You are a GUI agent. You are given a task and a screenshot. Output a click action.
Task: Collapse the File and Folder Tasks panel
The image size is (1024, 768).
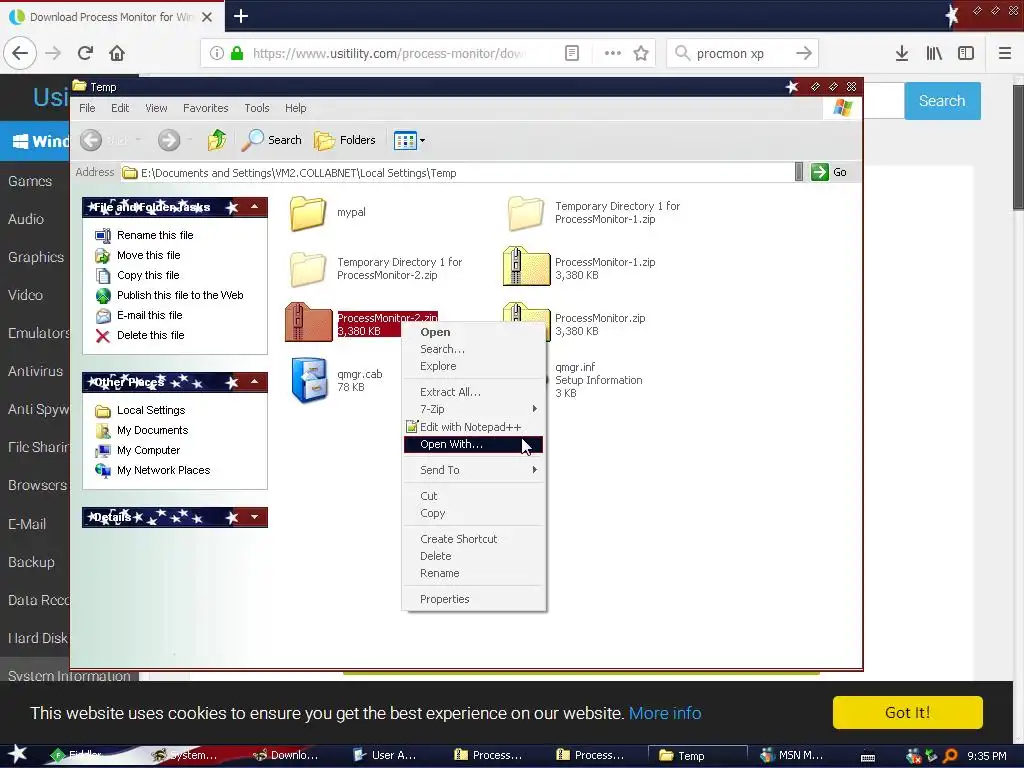[x=255, y=207]
